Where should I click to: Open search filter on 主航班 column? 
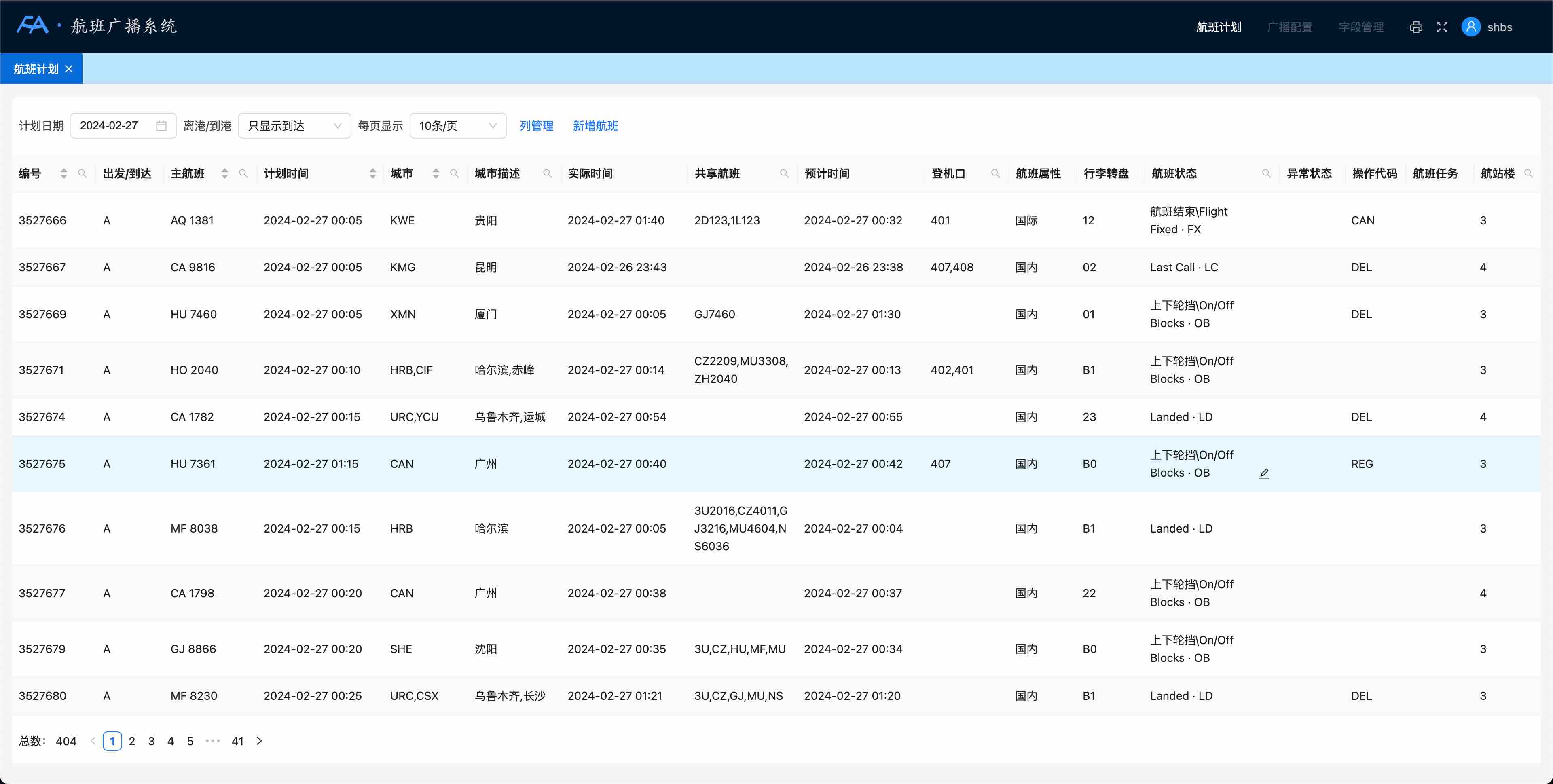pos(243,173)
